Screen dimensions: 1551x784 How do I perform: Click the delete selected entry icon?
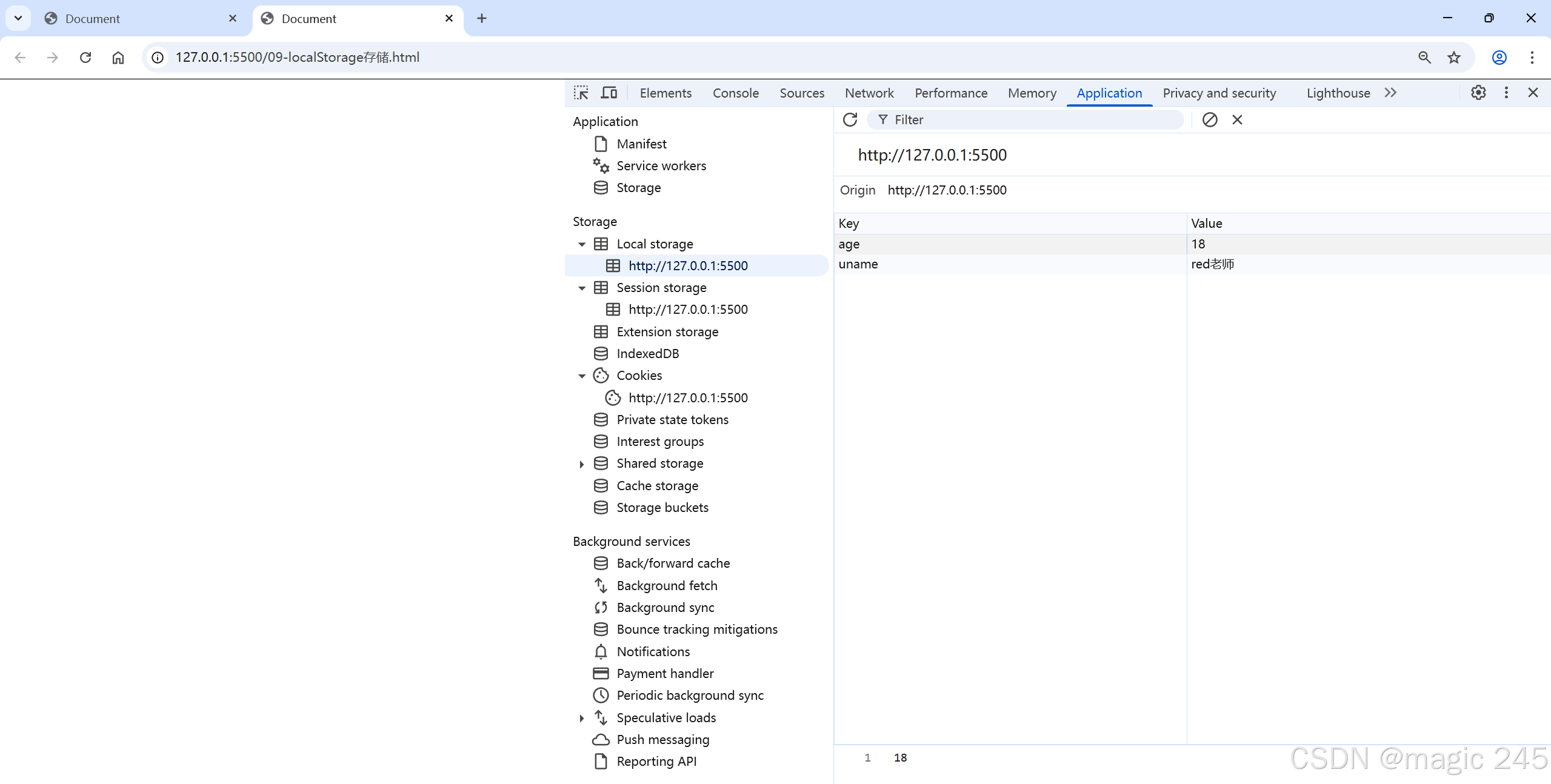pos(1237,120)
